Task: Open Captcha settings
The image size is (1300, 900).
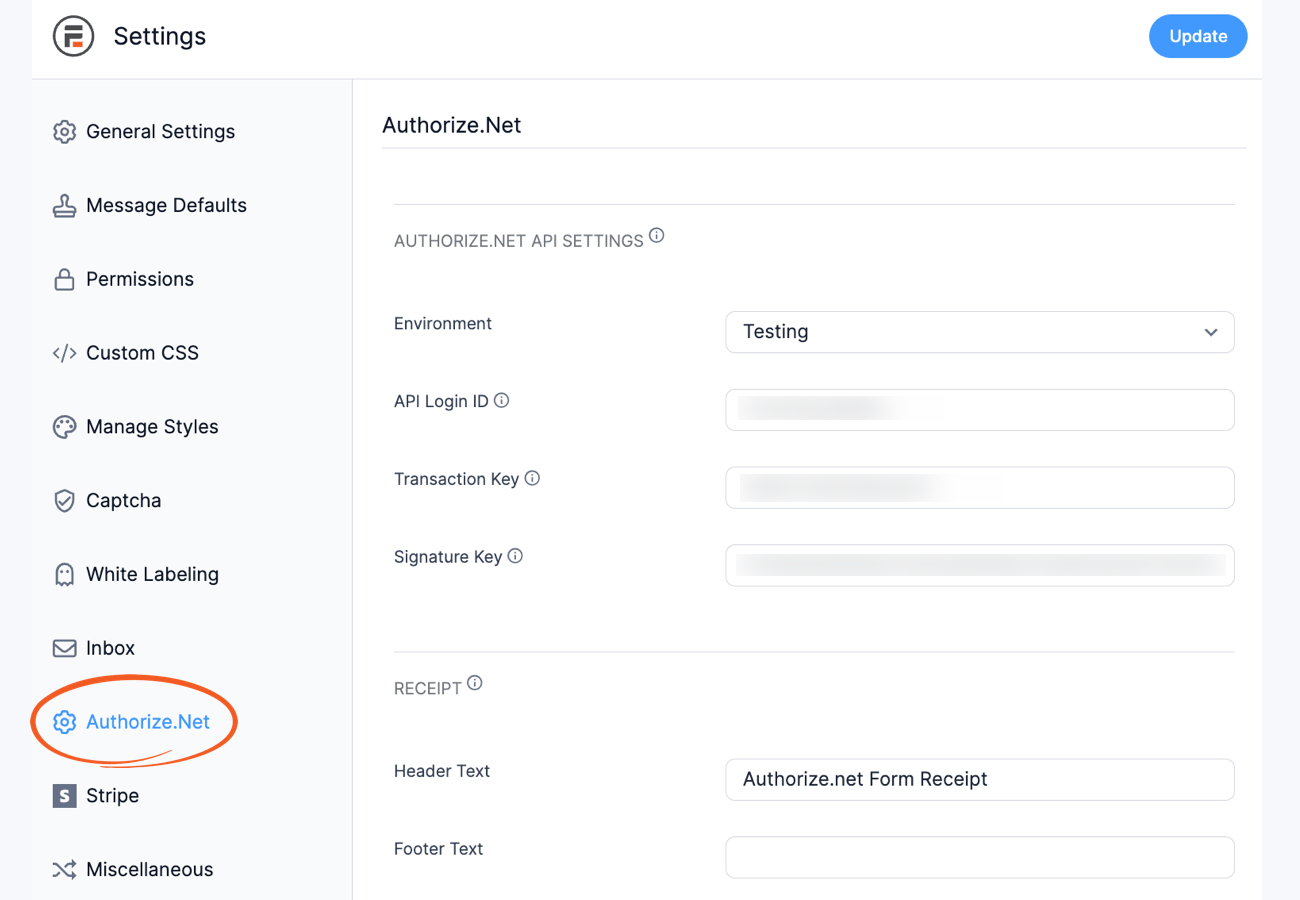Action: tap(107, 501)
